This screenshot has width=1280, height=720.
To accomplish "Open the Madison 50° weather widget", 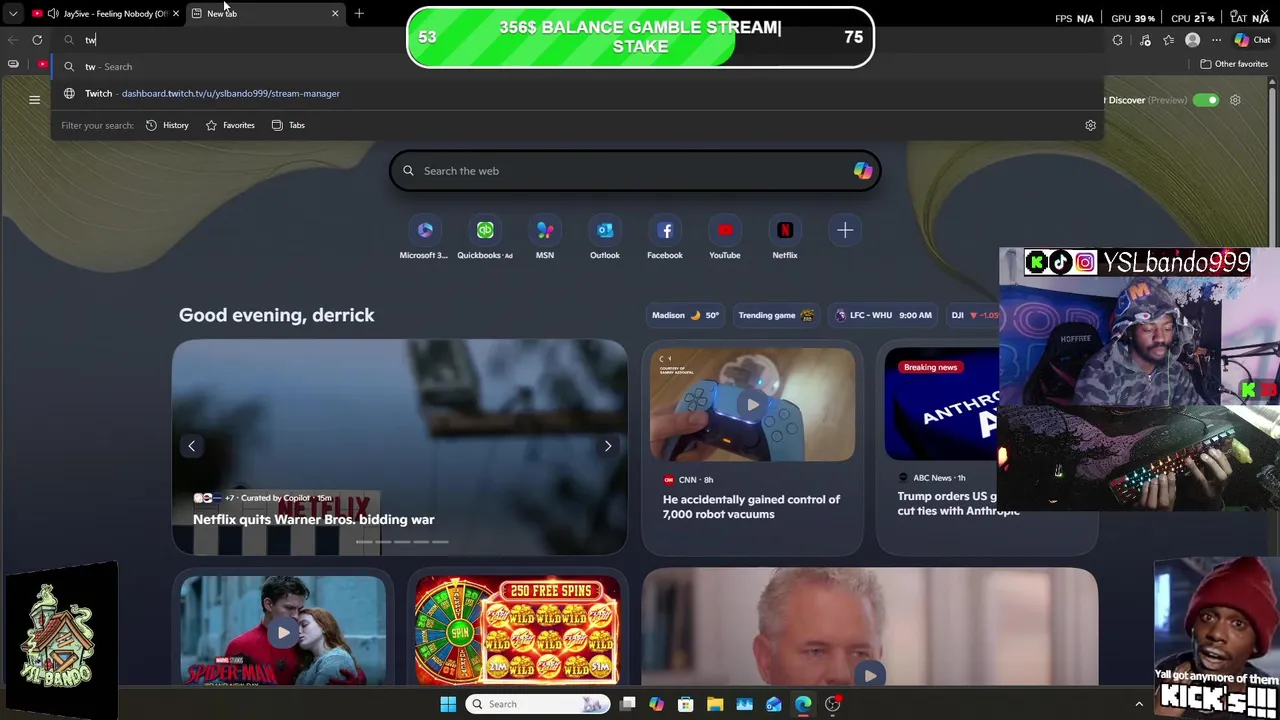I will [686, 315].
